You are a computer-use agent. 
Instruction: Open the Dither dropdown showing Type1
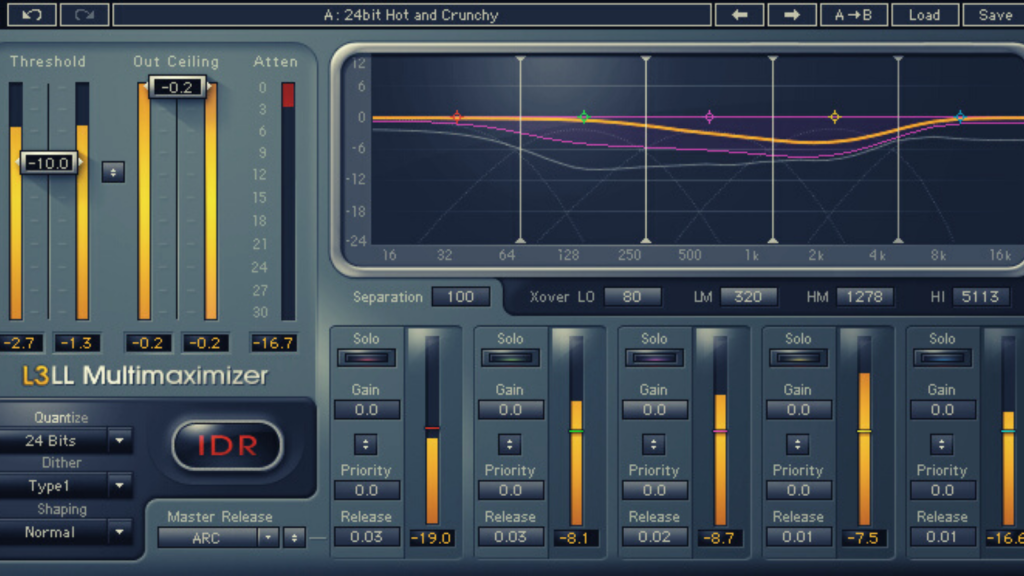pyautogui.click(x=65, y=486)
